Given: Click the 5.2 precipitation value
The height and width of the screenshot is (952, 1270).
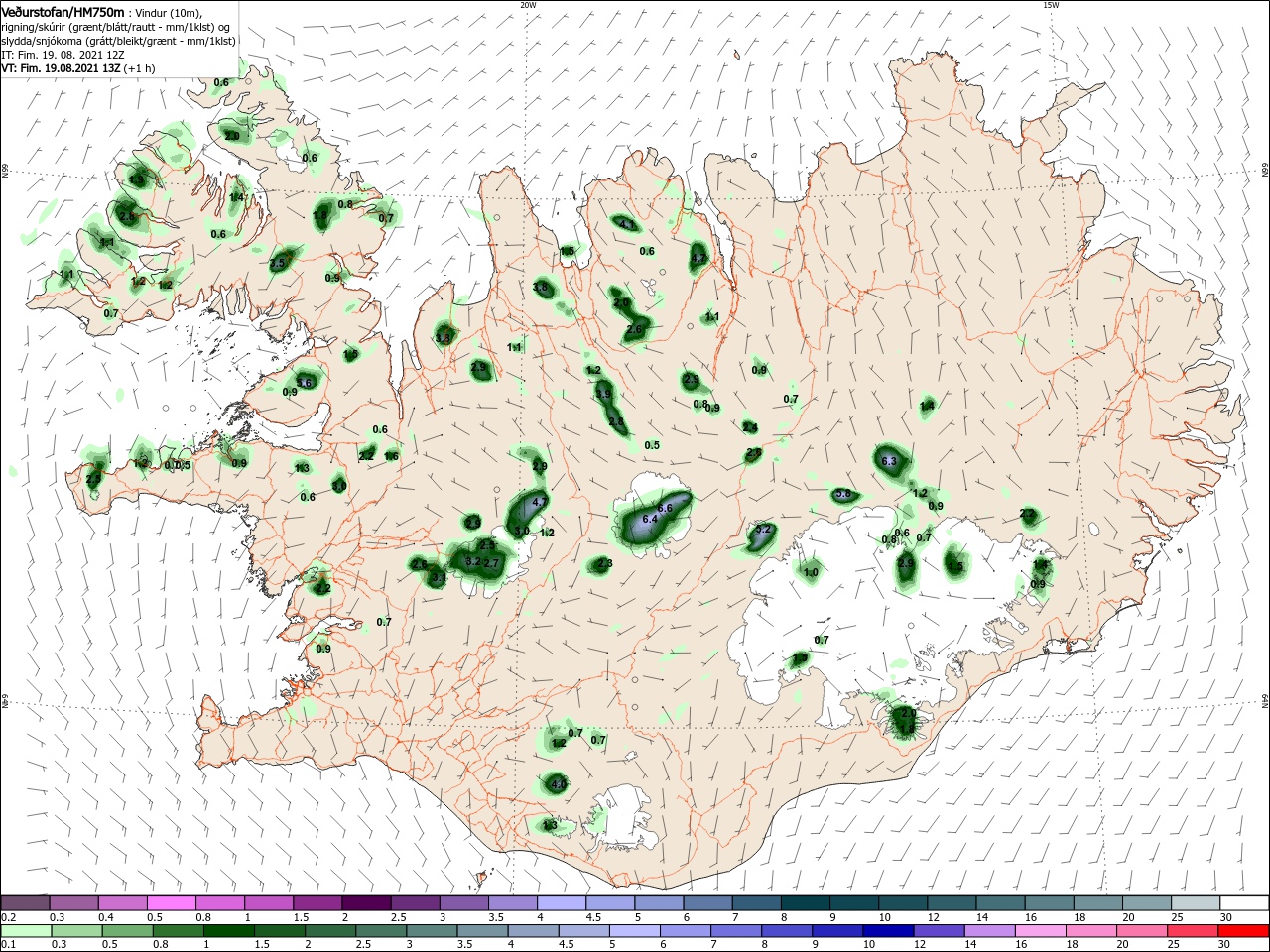Looking at the screenshot, I should click(763, 530).
